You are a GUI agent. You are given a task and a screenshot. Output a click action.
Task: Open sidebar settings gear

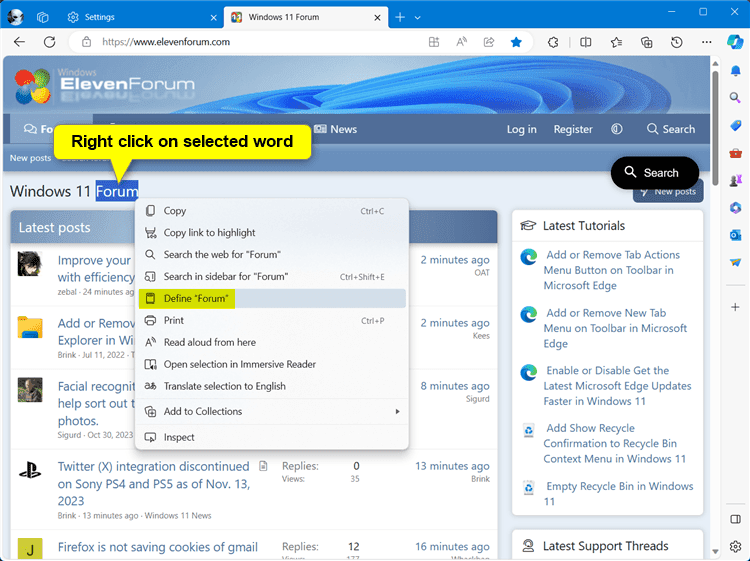point(736,546)
